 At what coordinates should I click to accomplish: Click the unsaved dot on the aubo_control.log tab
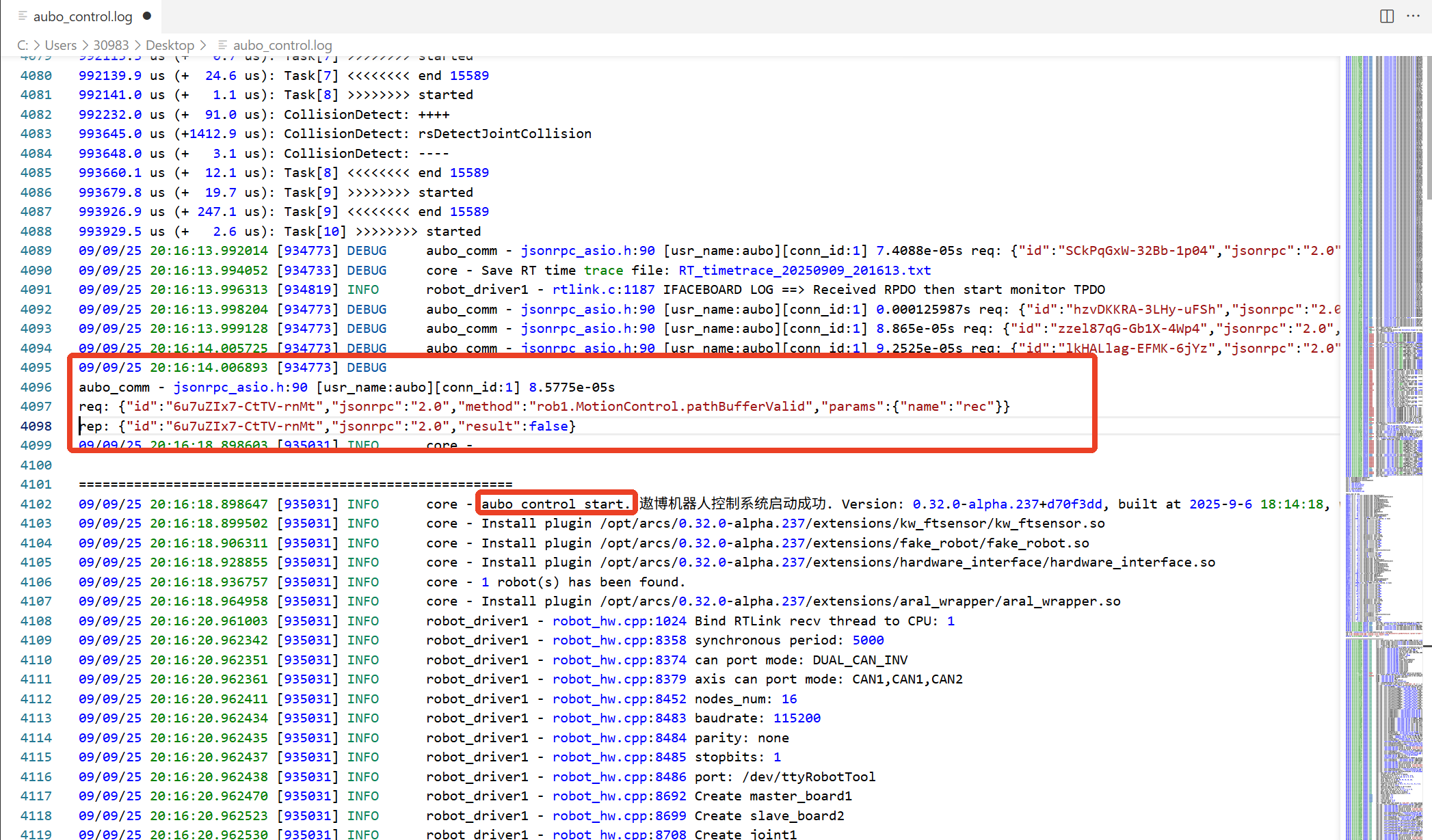click(x=147, y=16)
